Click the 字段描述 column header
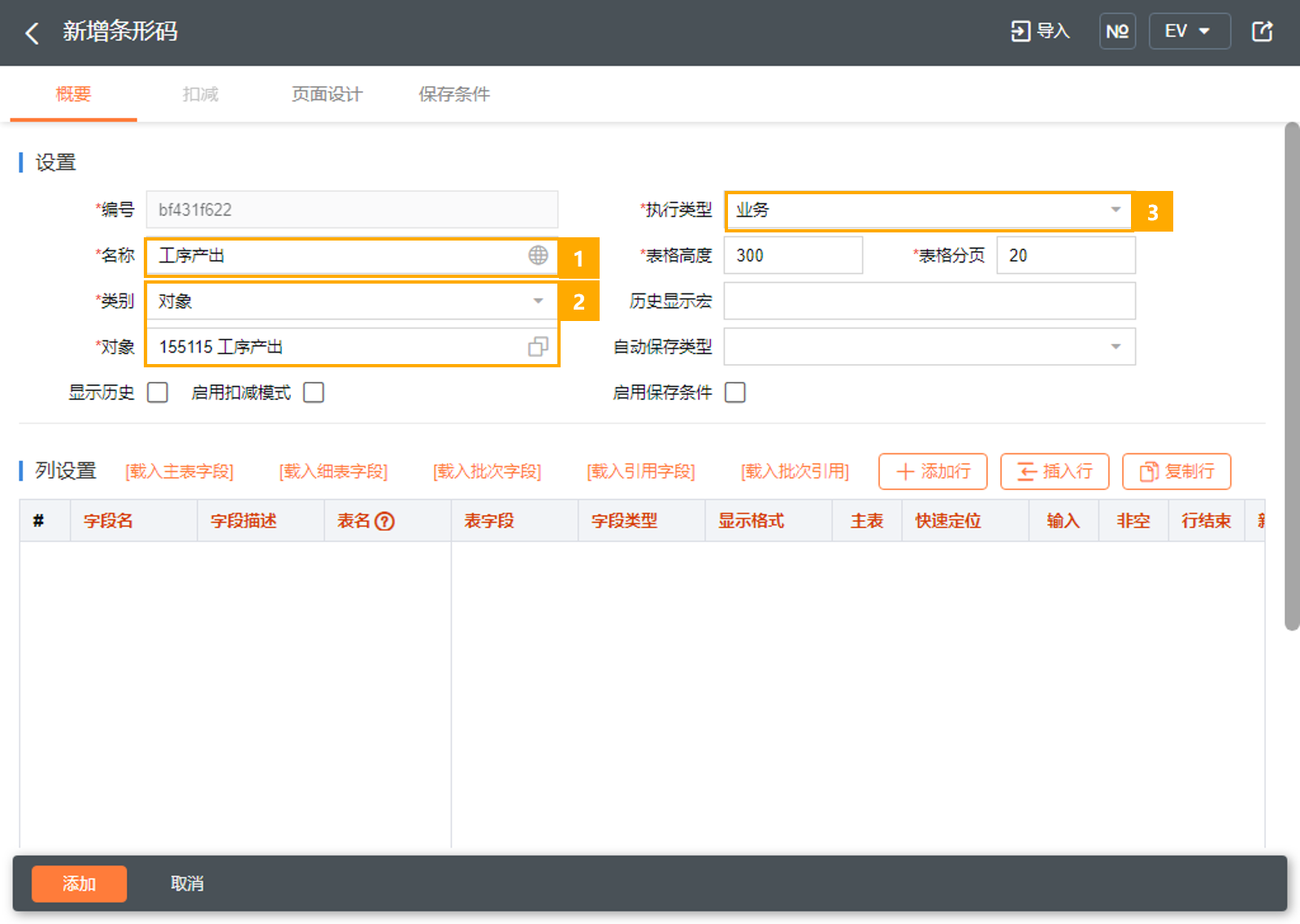The width and height of the screenshot is (1300, 924). (261, 521)
